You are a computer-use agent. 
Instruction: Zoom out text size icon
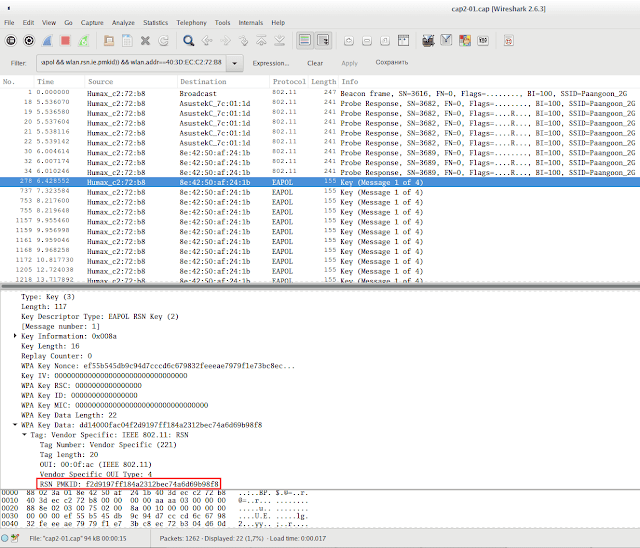(367, 40)
